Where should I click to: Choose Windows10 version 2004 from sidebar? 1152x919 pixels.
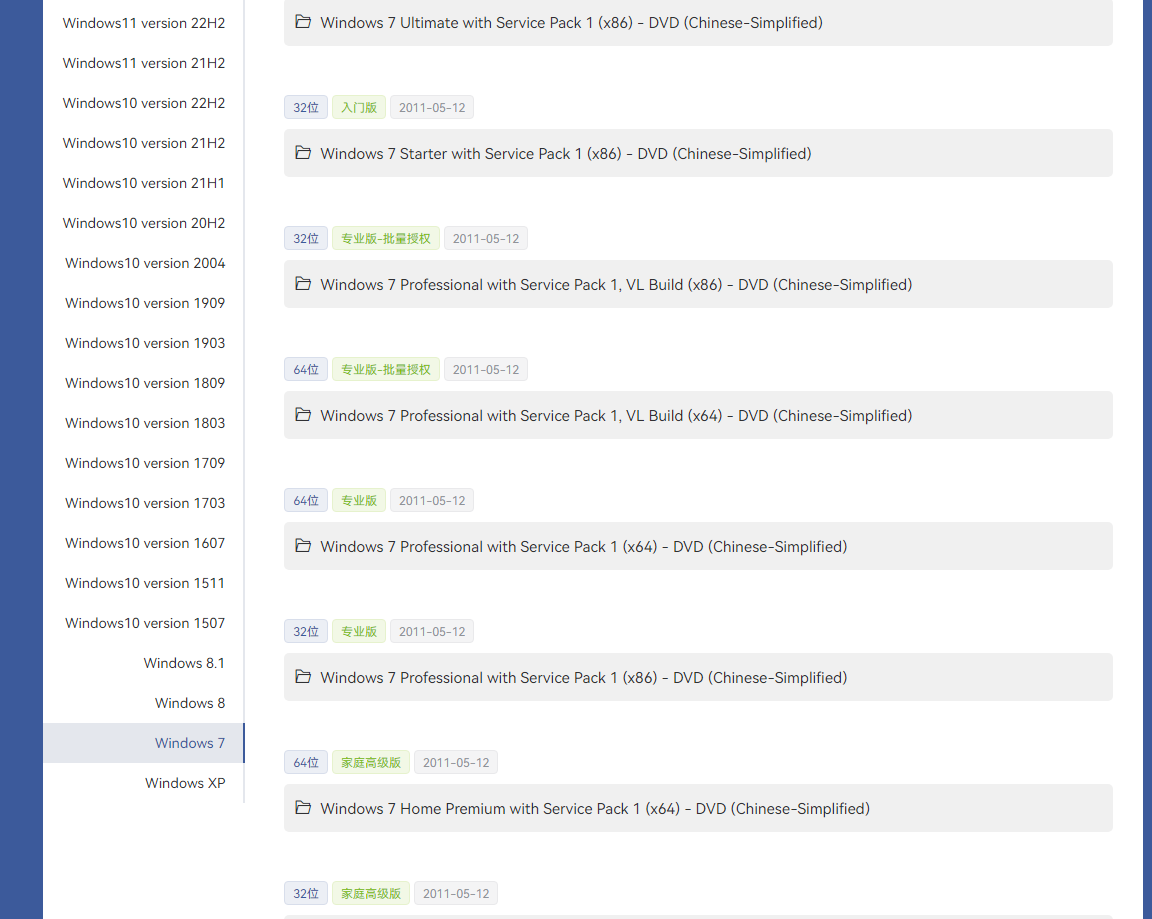click(145, 263)
